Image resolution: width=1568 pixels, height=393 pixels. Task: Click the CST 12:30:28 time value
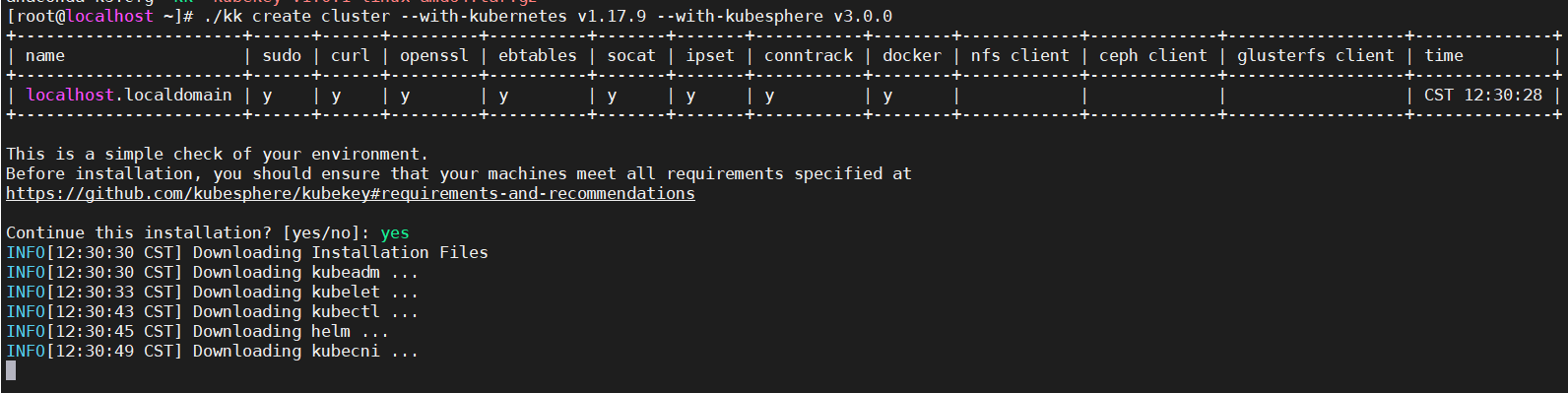tap(1483, 96)
